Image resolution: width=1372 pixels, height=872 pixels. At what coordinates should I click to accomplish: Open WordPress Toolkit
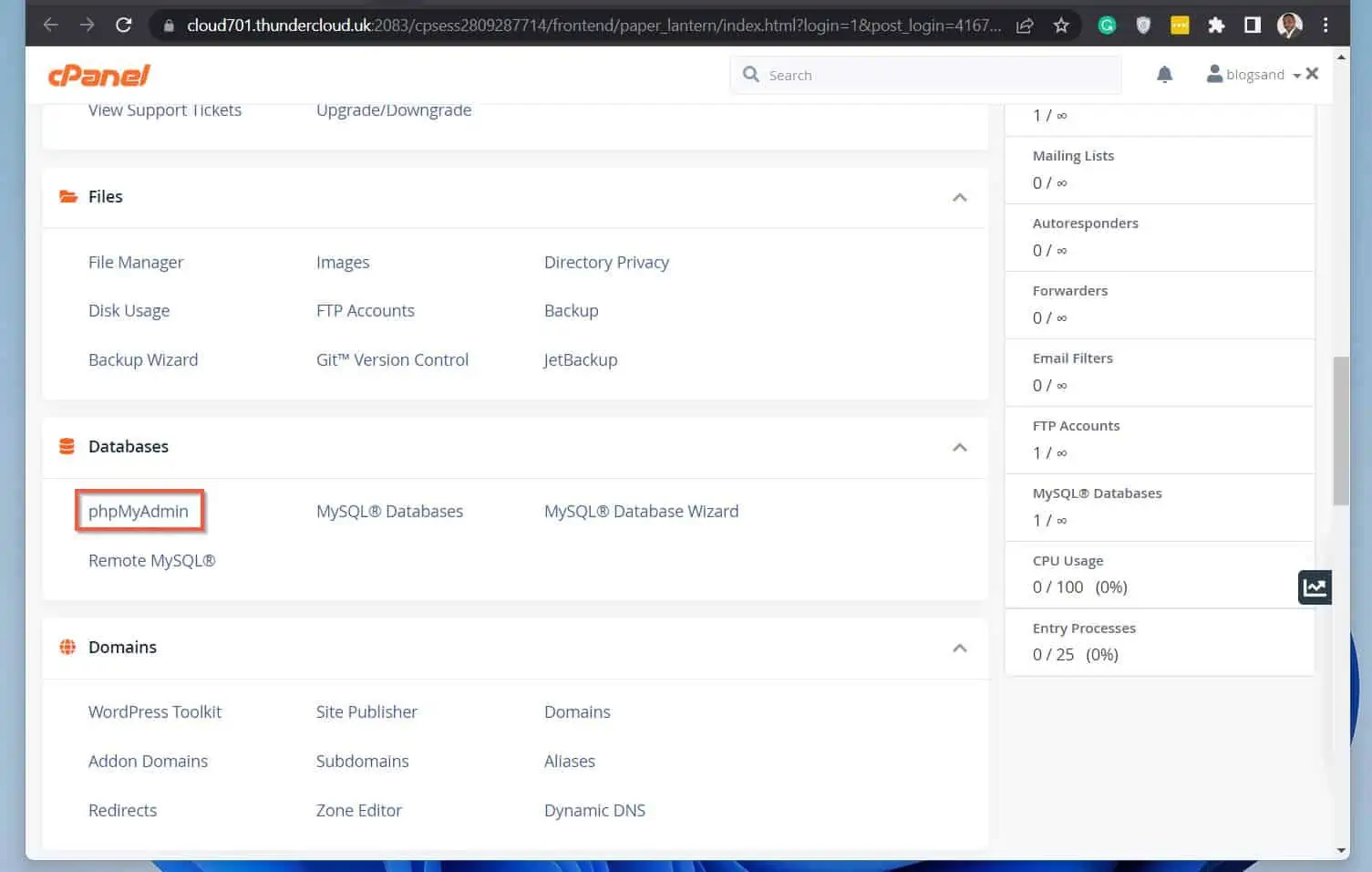[x=155, y=711]
